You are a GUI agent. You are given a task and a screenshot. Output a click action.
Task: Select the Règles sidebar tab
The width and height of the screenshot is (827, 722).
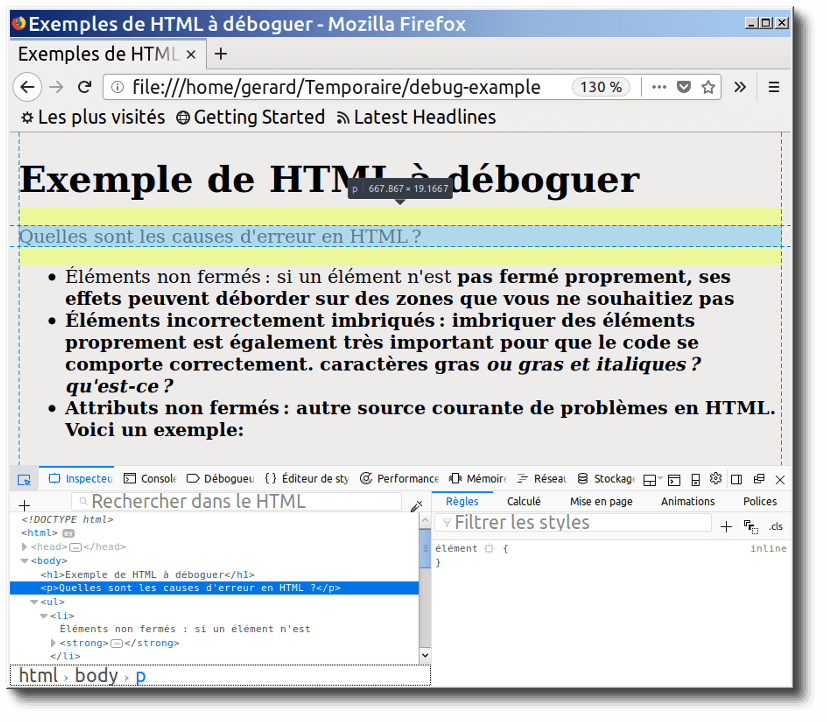[462, 502]
